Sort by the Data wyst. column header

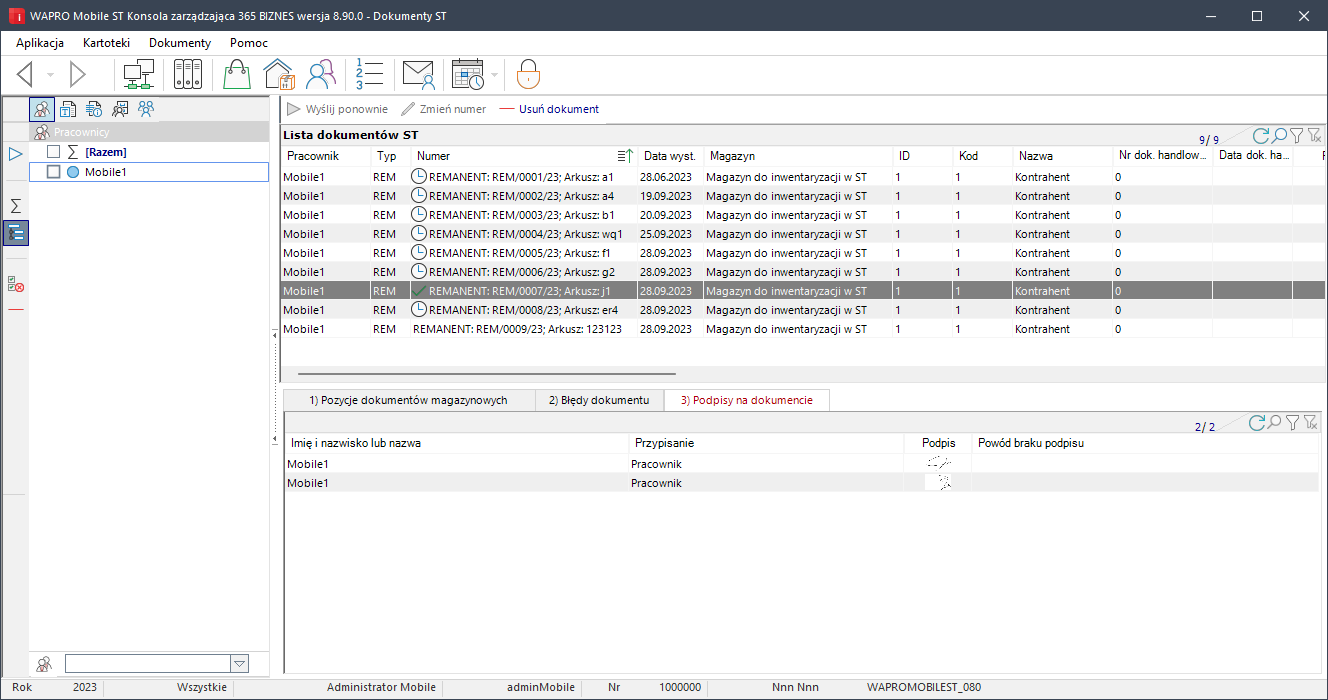tap(670, 156)
